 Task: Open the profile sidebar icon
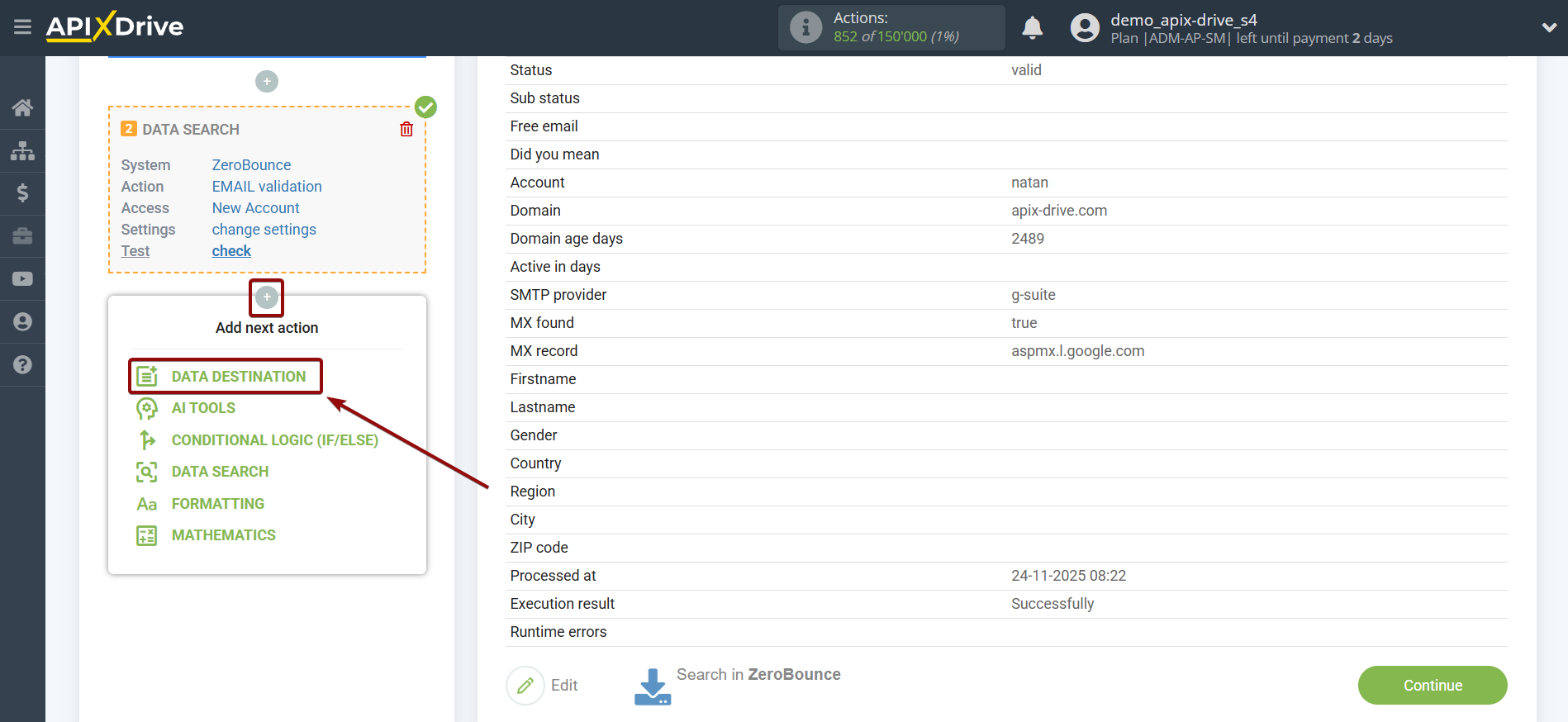pos(22,322)
